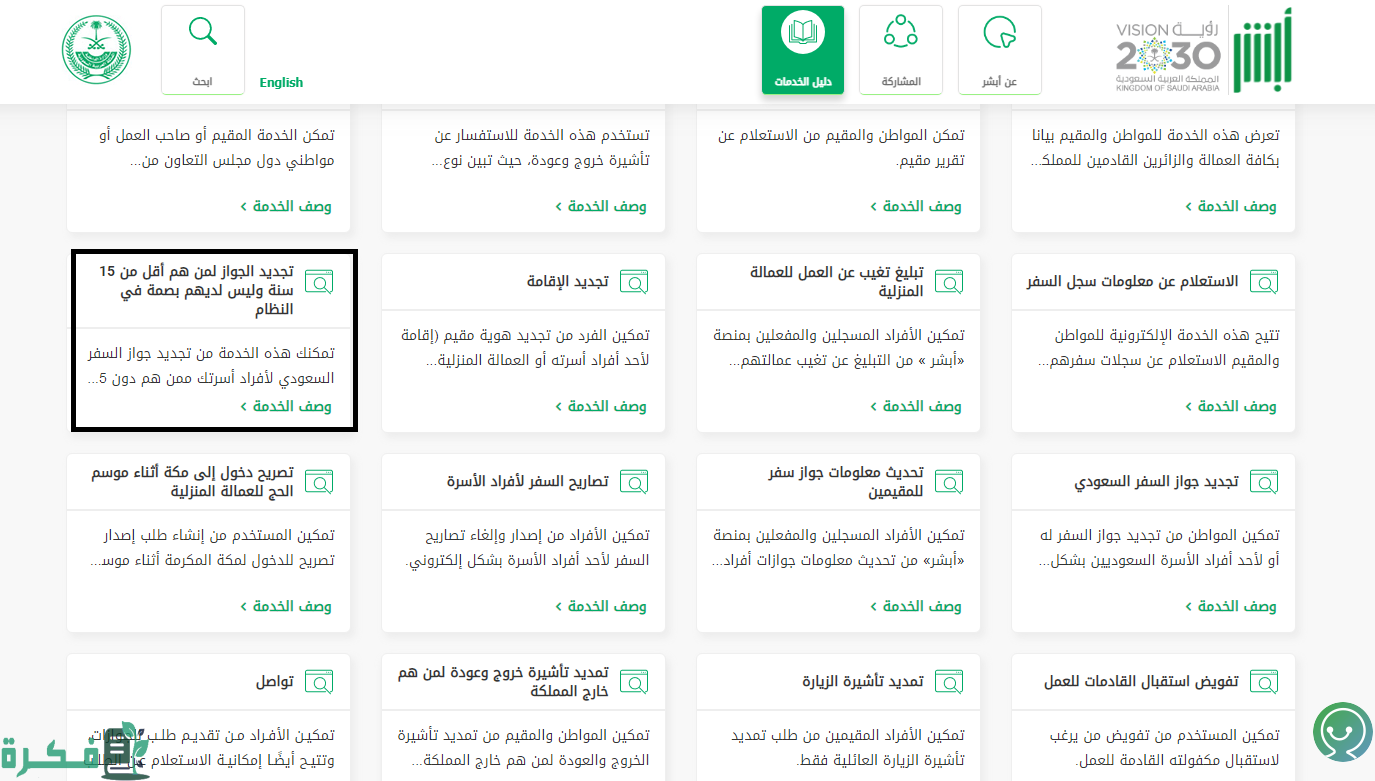Expand وصف الخدمة for تصاريح السفر لأفراد الأسرة
The image size is (1375, 781).
pyautogui.click(x=601, y=606)
